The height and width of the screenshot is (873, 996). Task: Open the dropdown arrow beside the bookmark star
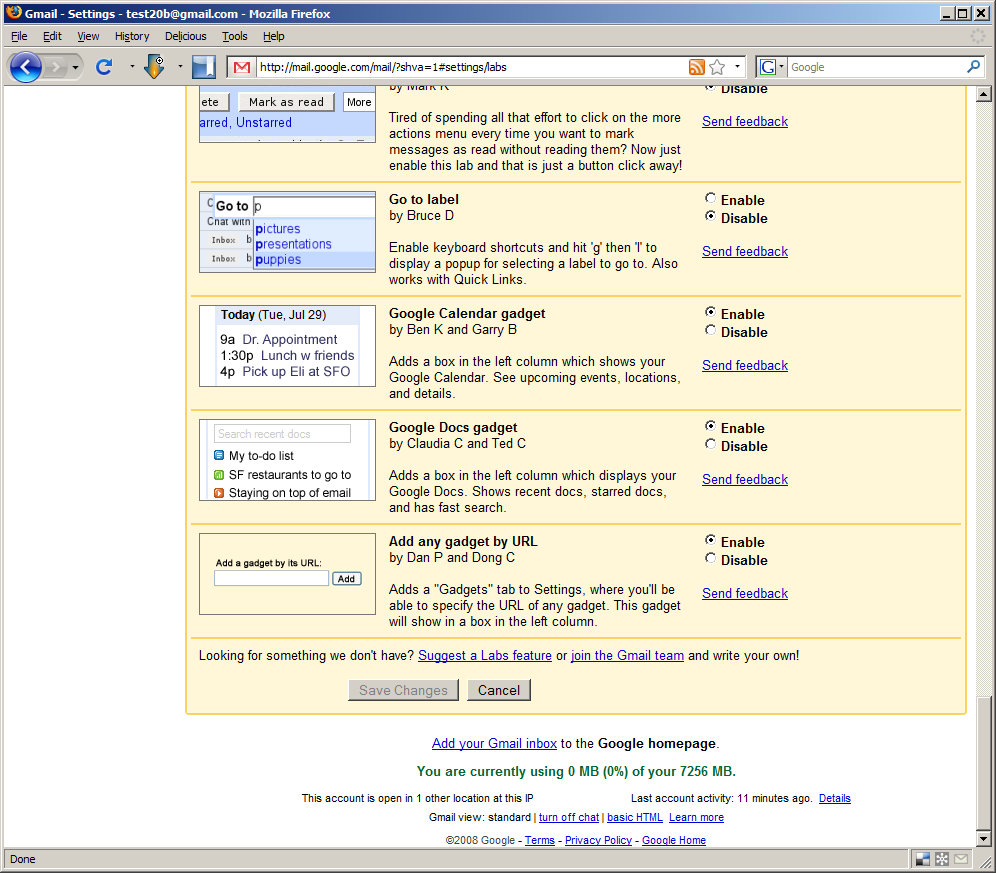[737, 67]
